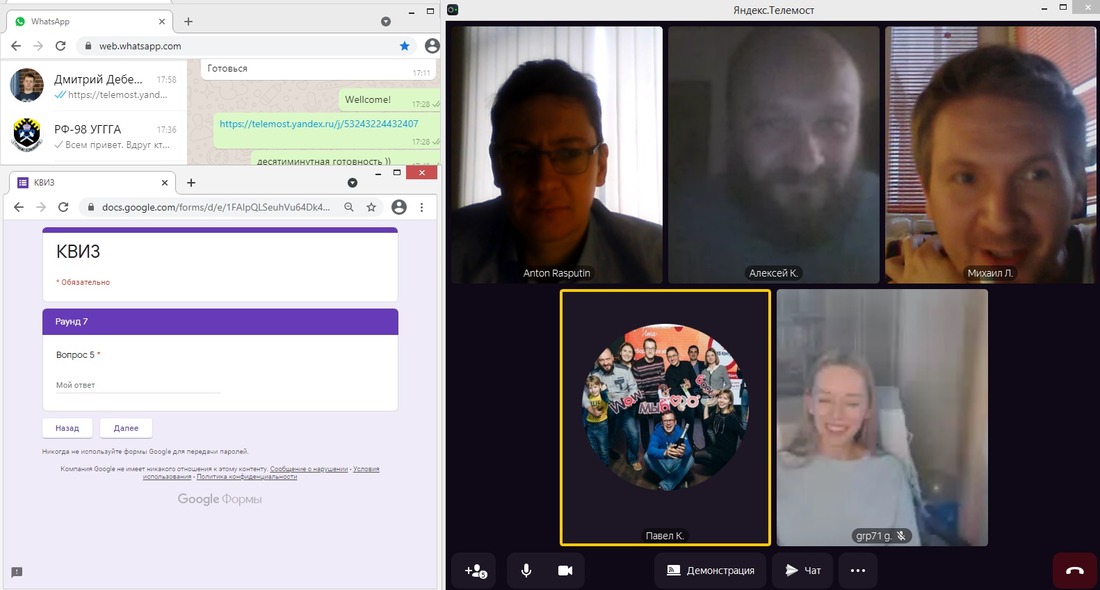
Task: Click Дмитрий's profile avatar in chat list
Action: click(x=27, y=86)
